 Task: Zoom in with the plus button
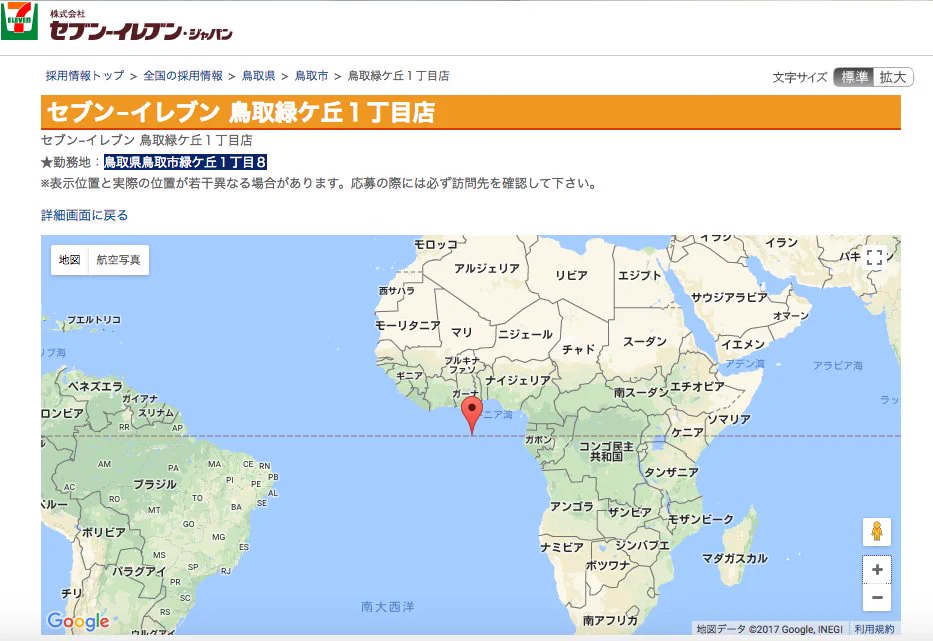point(877,570)
